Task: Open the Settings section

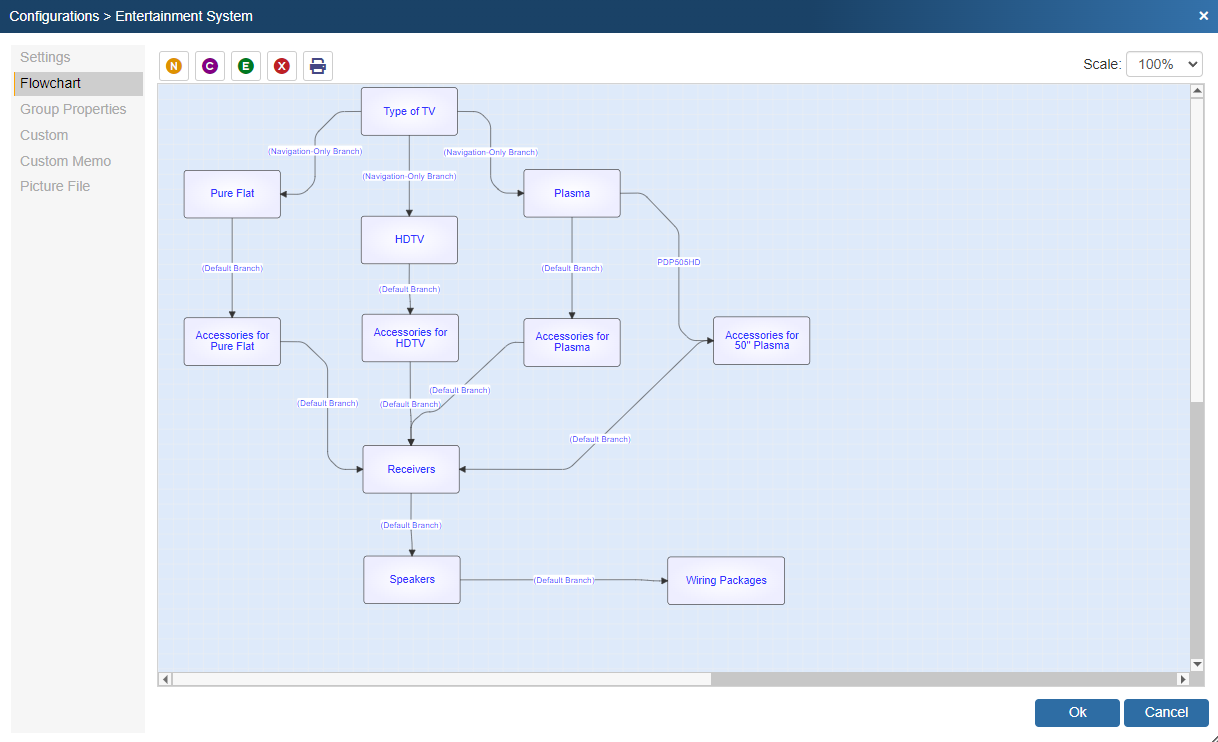Action: click(45, 57)
